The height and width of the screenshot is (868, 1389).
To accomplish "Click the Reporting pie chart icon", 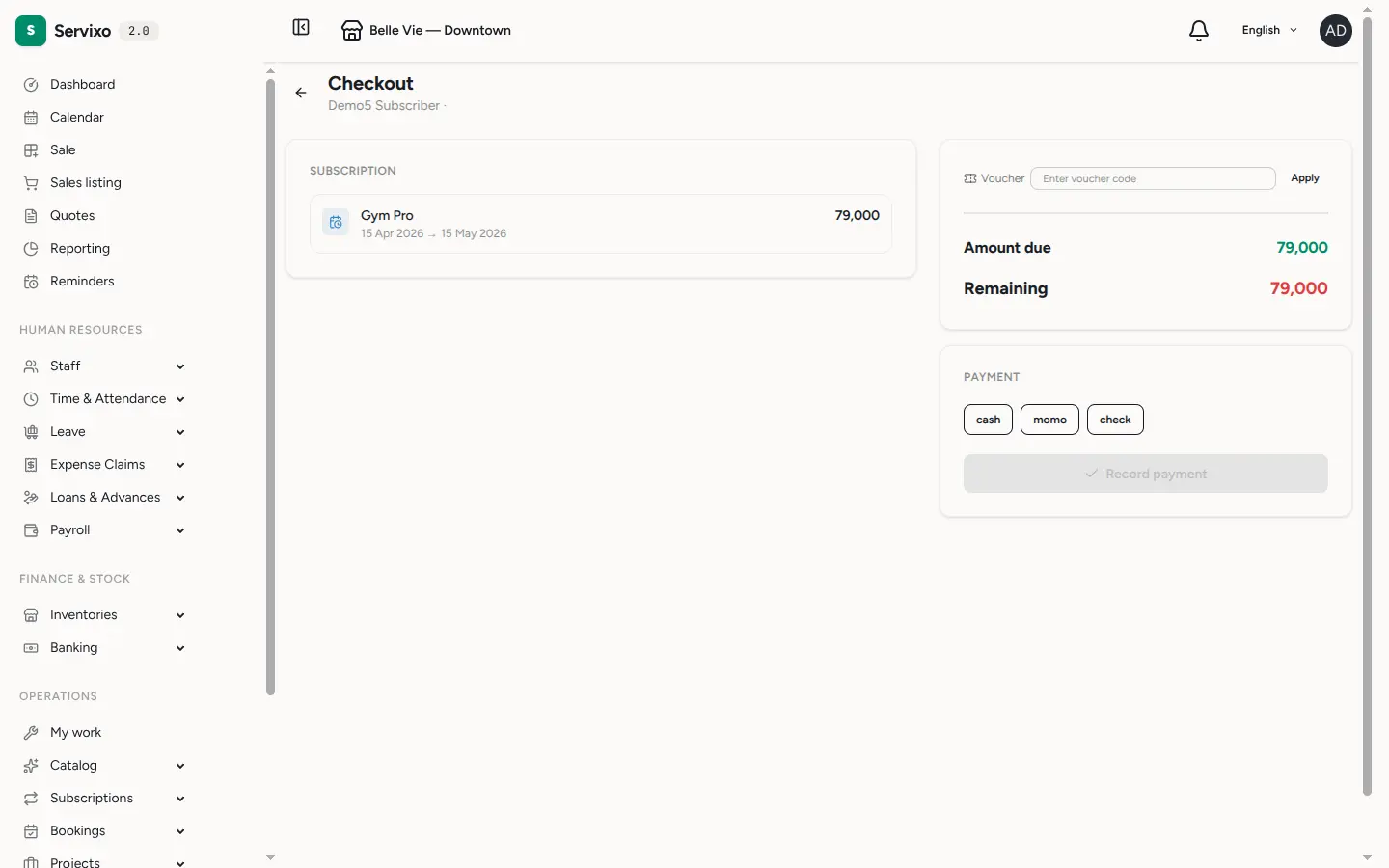I will coord(31,249).
